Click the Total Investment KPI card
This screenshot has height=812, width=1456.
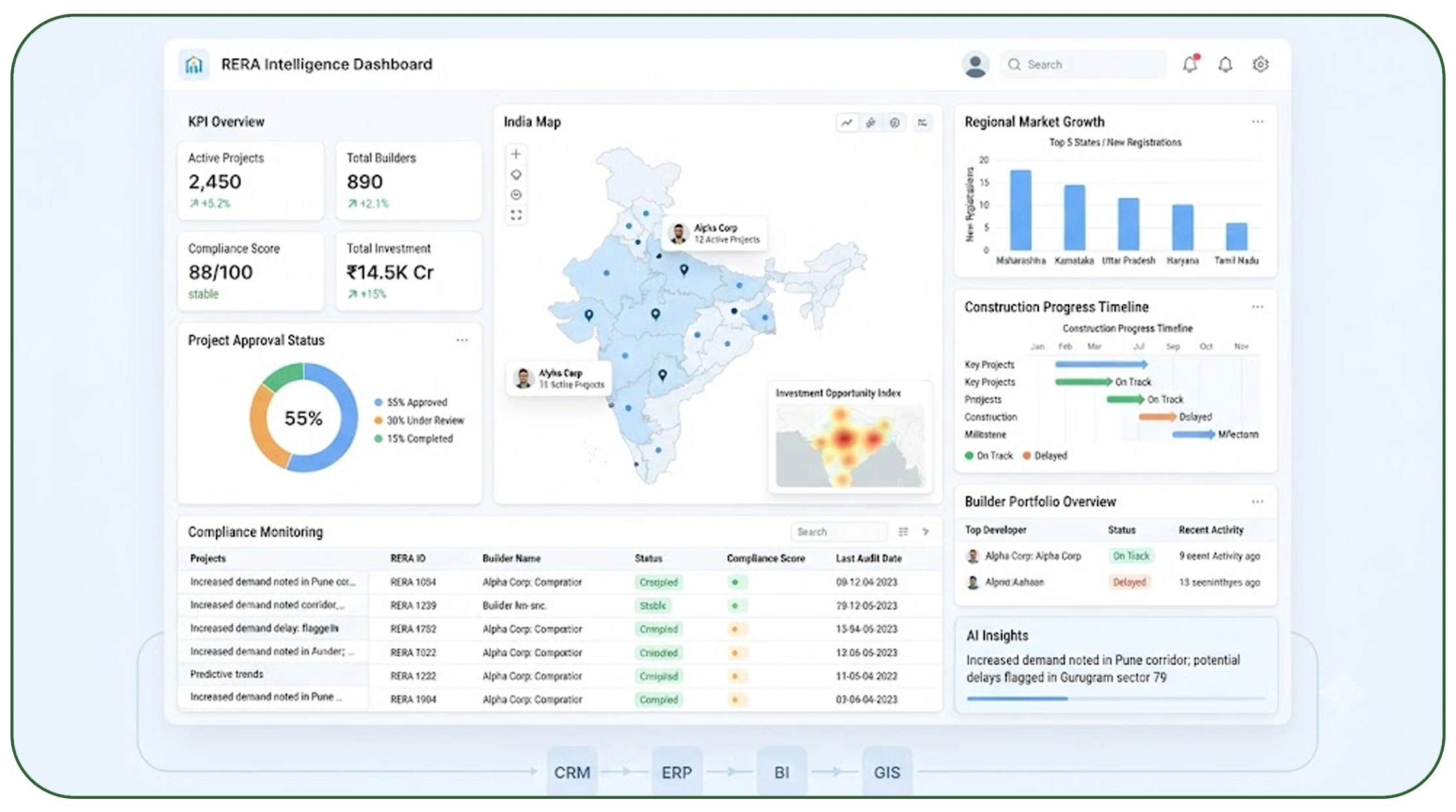coord(409,271)
